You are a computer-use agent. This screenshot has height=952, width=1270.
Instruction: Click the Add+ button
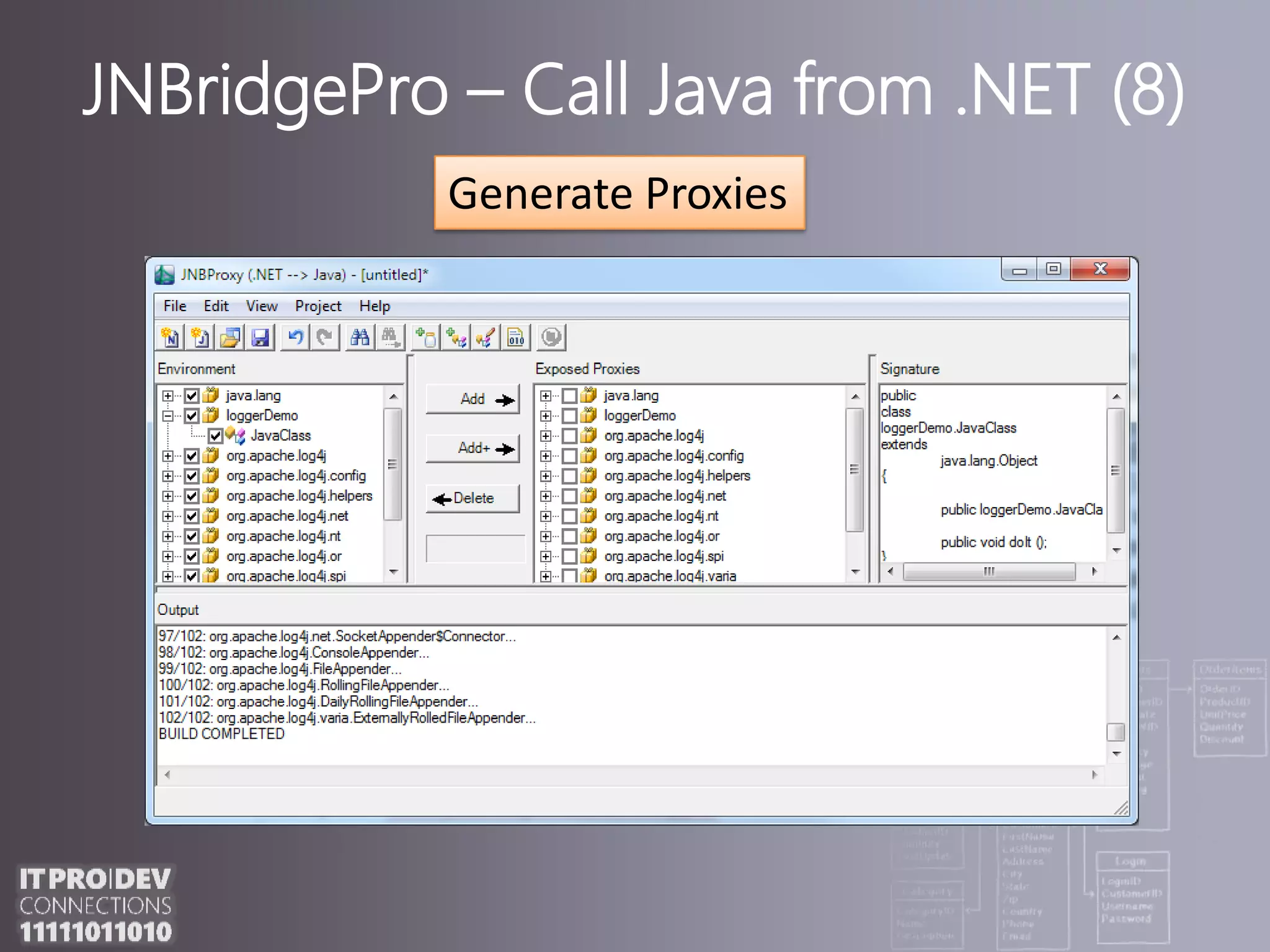coord(473,448)
